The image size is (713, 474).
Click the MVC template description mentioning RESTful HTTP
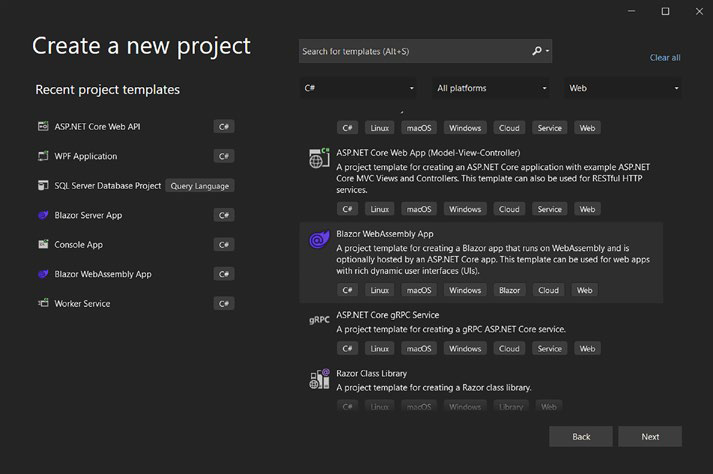coord(493,178)
